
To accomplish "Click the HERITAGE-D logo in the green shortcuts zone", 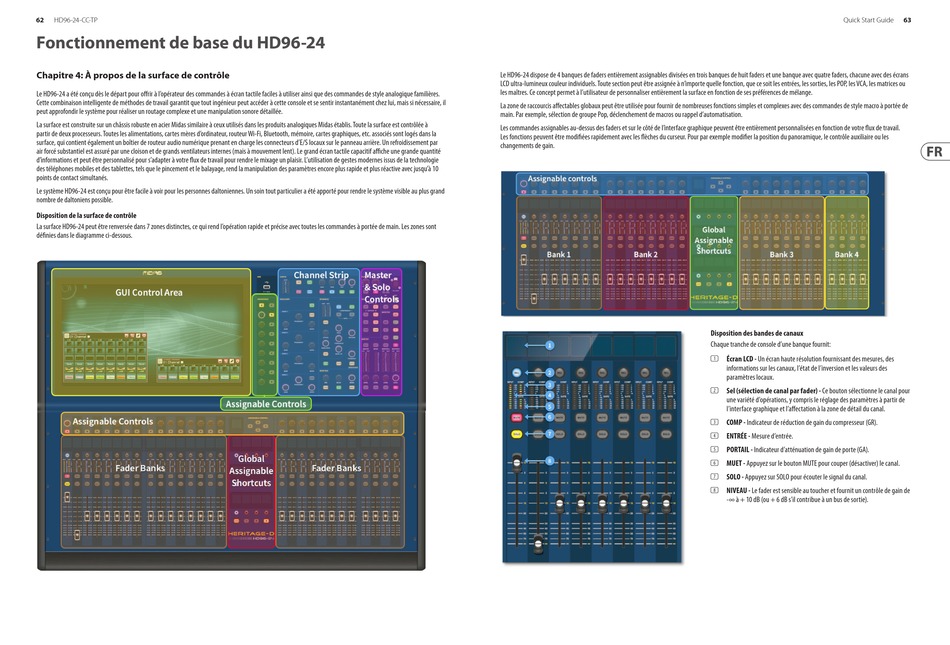I will (x=714, y=299).
